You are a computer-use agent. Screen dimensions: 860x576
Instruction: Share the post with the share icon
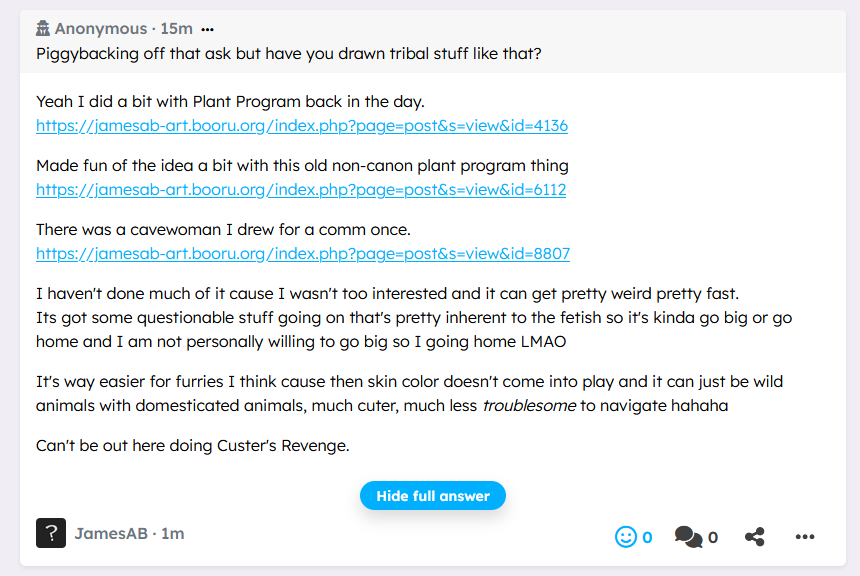pyautogui.click(x=755, y=537)
